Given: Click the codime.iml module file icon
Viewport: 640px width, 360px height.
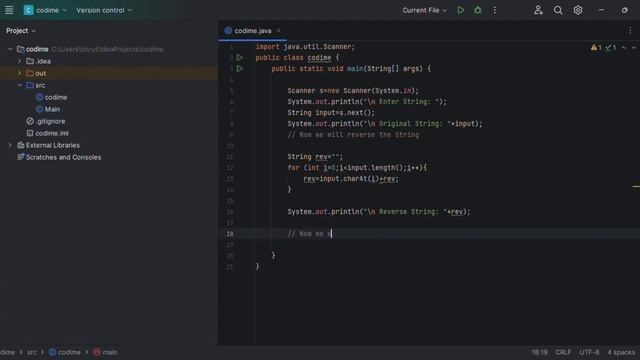Looking at the screenshot, I should point(30,133).
